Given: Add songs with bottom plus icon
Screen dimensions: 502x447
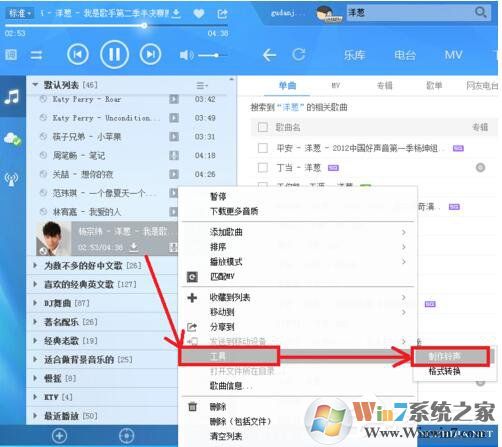Looking at the screenshot, I should 59,435.
